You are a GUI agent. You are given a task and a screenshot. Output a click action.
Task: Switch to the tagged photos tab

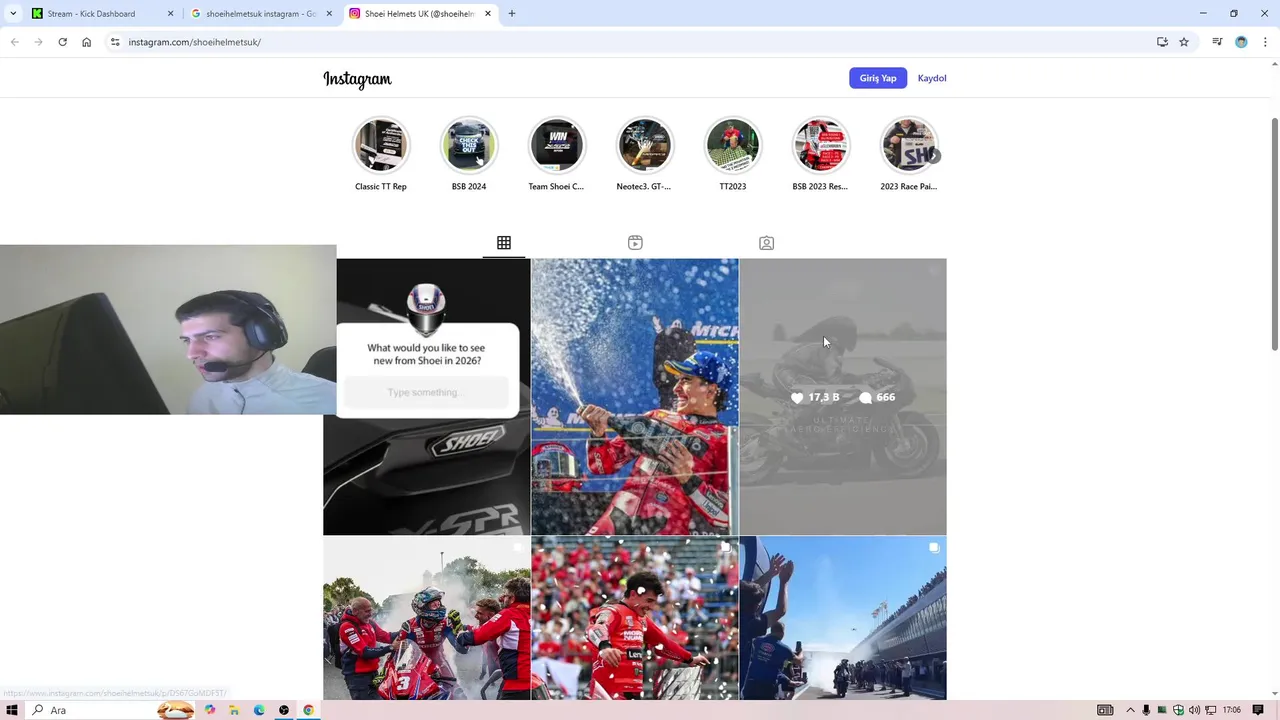[766, 243]
